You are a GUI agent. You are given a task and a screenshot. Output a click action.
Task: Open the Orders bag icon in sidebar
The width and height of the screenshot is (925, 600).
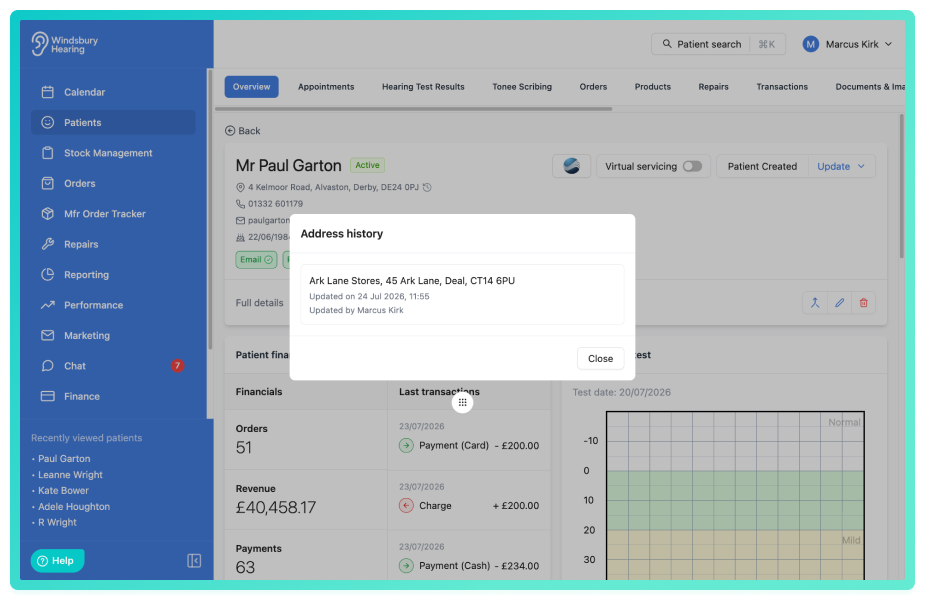coord(48,183)
